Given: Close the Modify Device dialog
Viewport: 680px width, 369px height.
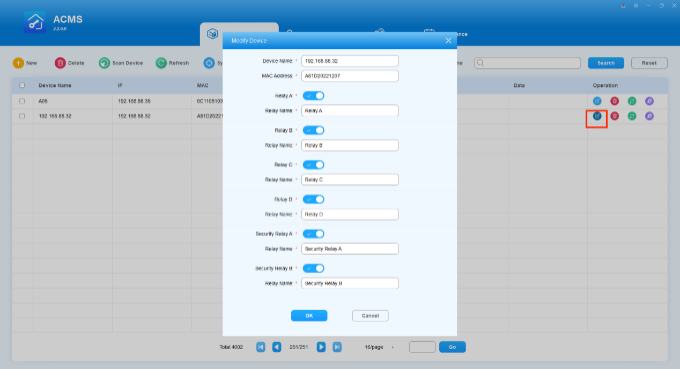Looking at the screenshot, I should coord(448,40).
